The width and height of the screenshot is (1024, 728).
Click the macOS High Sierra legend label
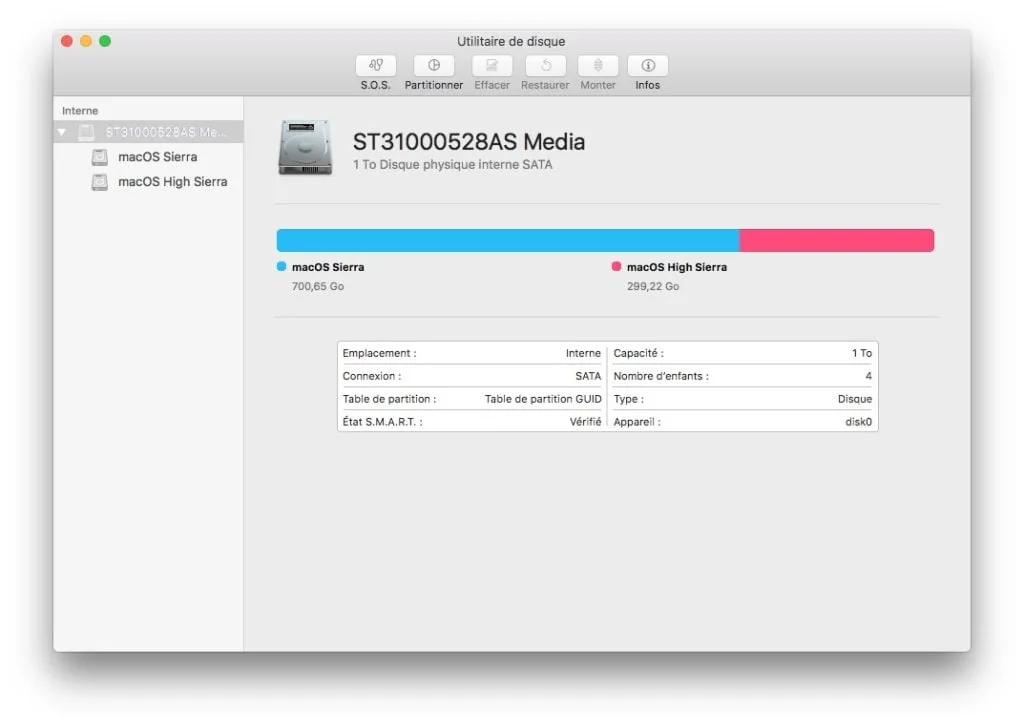(677, 267)
